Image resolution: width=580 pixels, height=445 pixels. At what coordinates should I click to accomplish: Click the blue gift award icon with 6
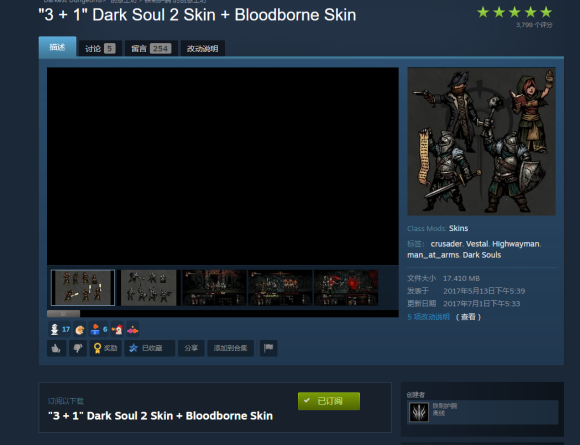[x=99, y=329]
